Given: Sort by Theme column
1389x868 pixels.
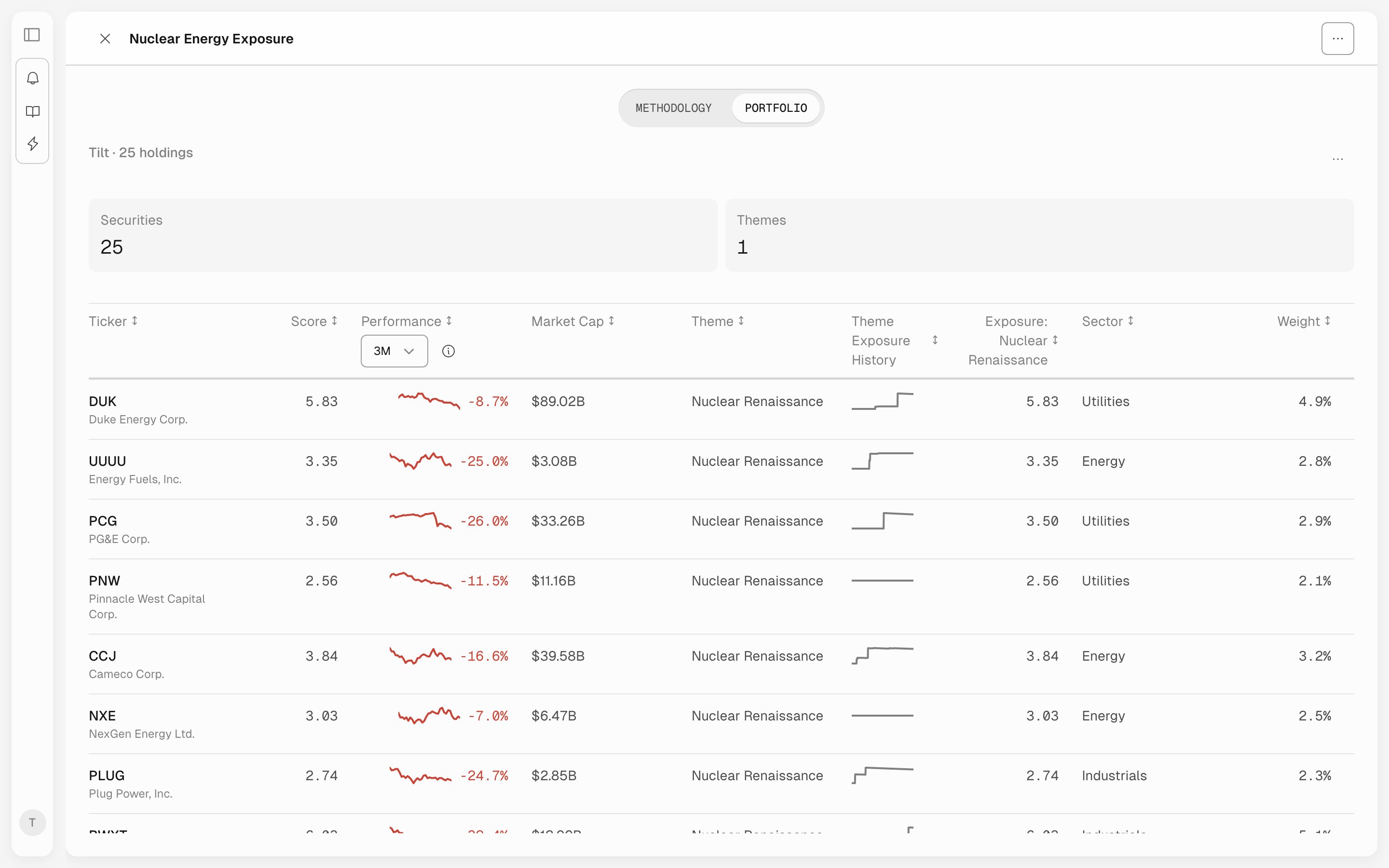Looking at the screenshot, I should tap(718, 321).
